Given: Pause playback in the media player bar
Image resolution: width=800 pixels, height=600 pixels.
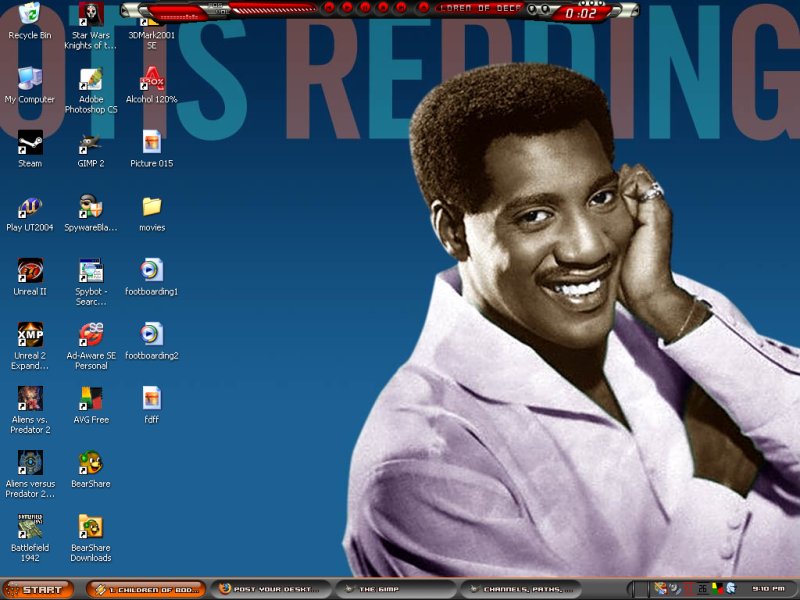Looking at the screenshot, I should pos(365,8).
